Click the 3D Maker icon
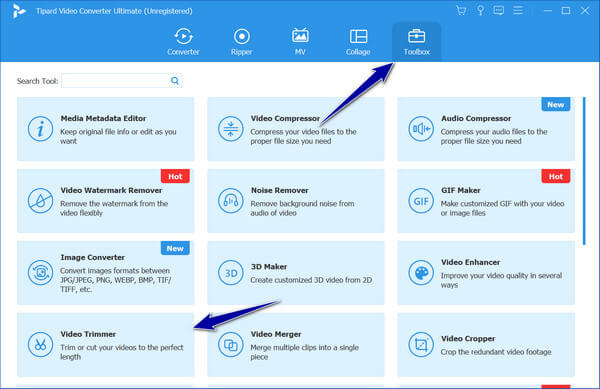The width and height of the screenshot is (600, 389). coord(230,273)
